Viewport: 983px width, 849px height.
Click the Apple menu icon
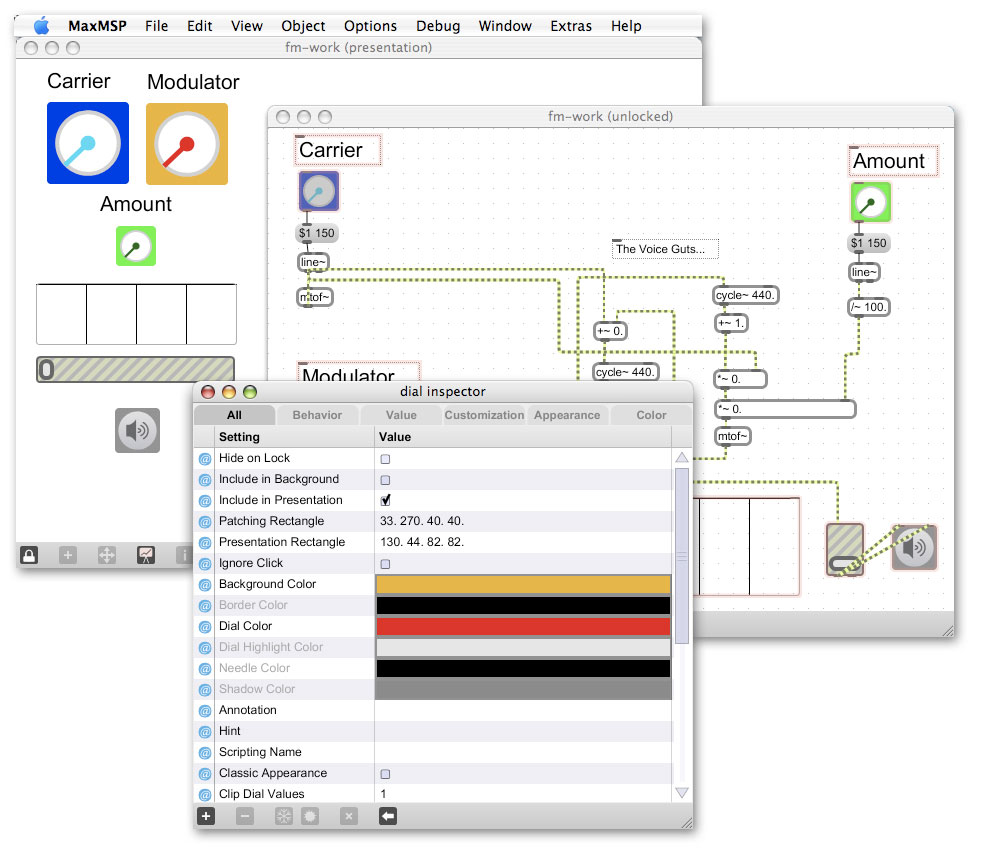[x=42, y=26]
